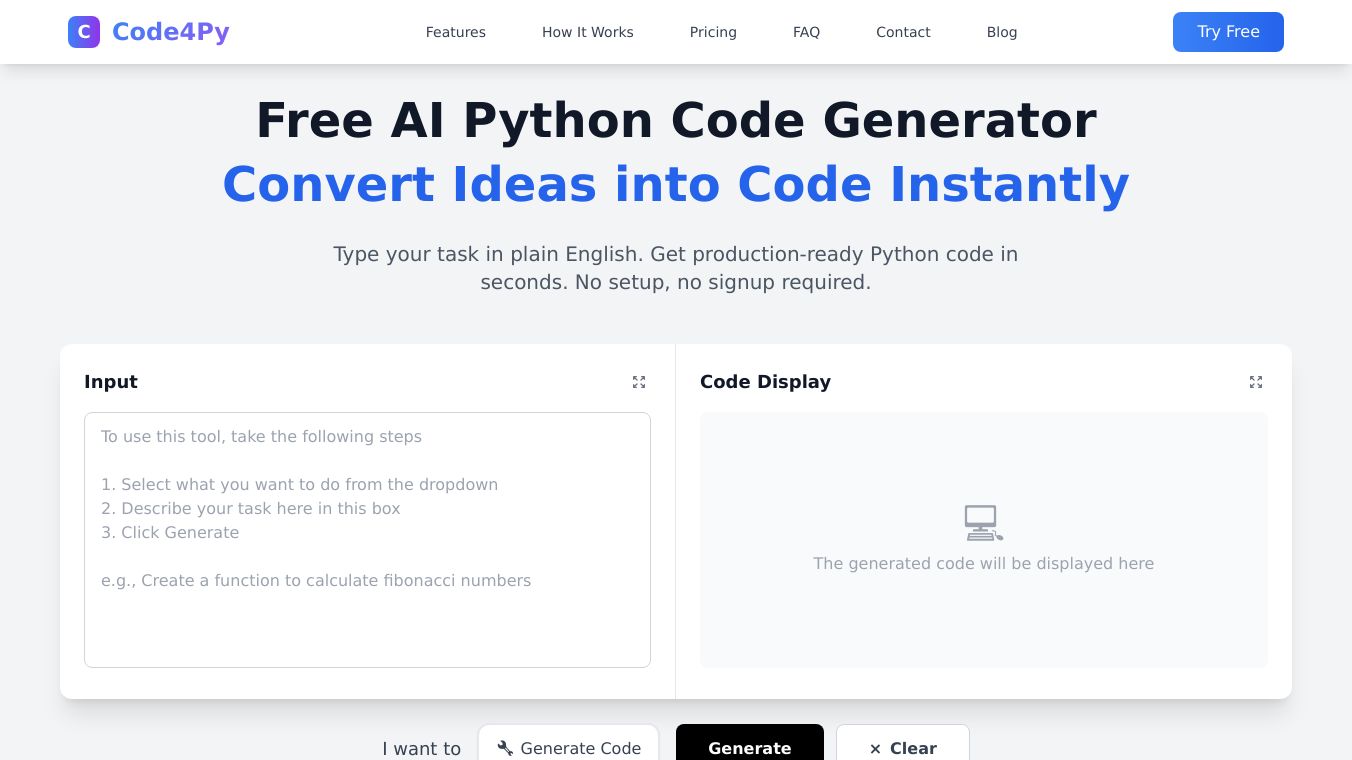This screenshot has width=1352, height=760.
Task: Visit the Blog link
Action: 1002,32
